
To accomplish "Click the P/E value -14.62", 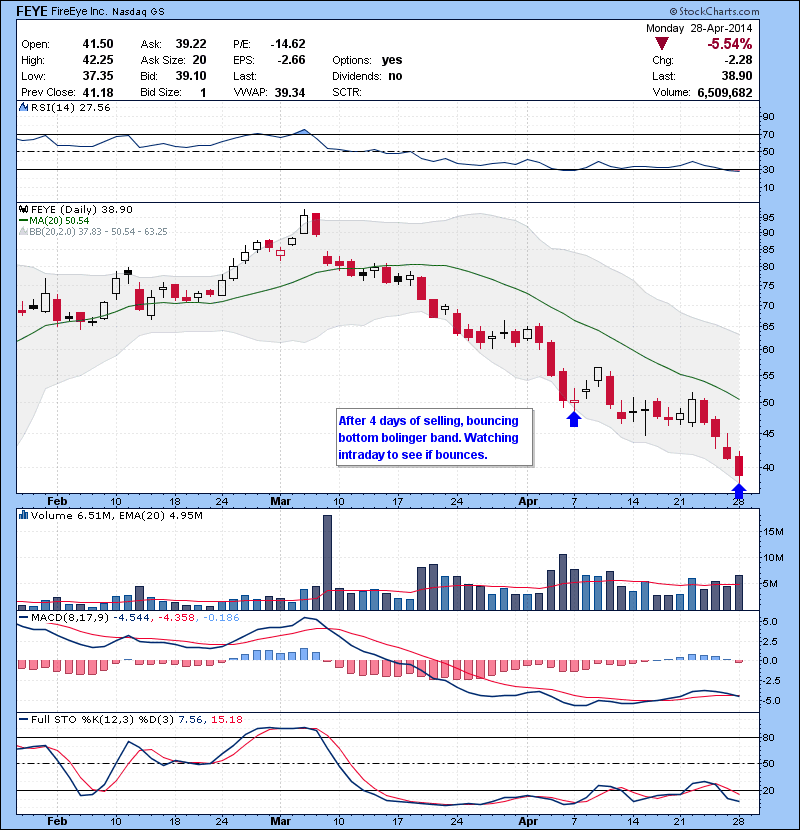I will [x=287, y=44].
